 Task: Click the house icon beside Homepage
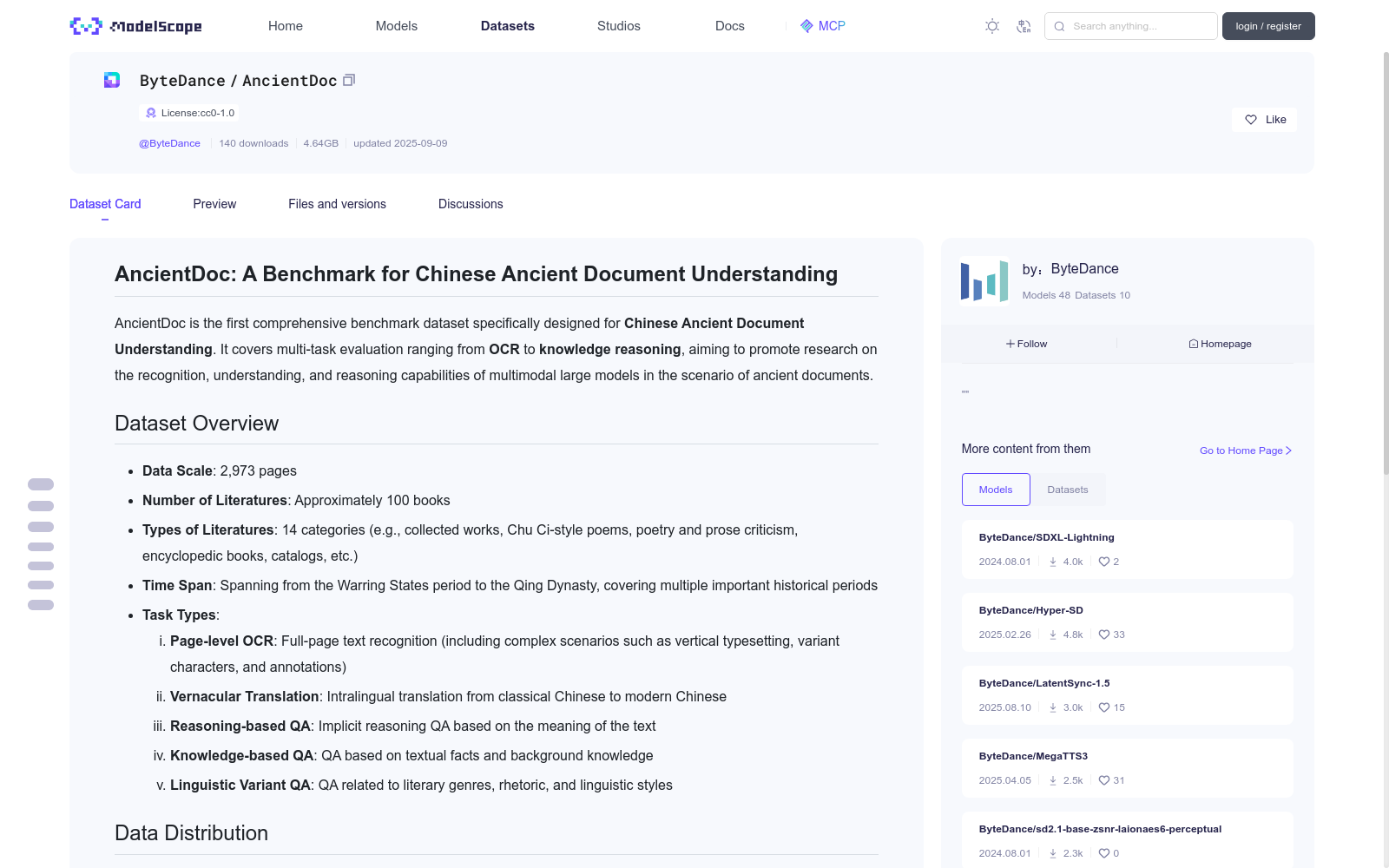tap(1194, 344)
